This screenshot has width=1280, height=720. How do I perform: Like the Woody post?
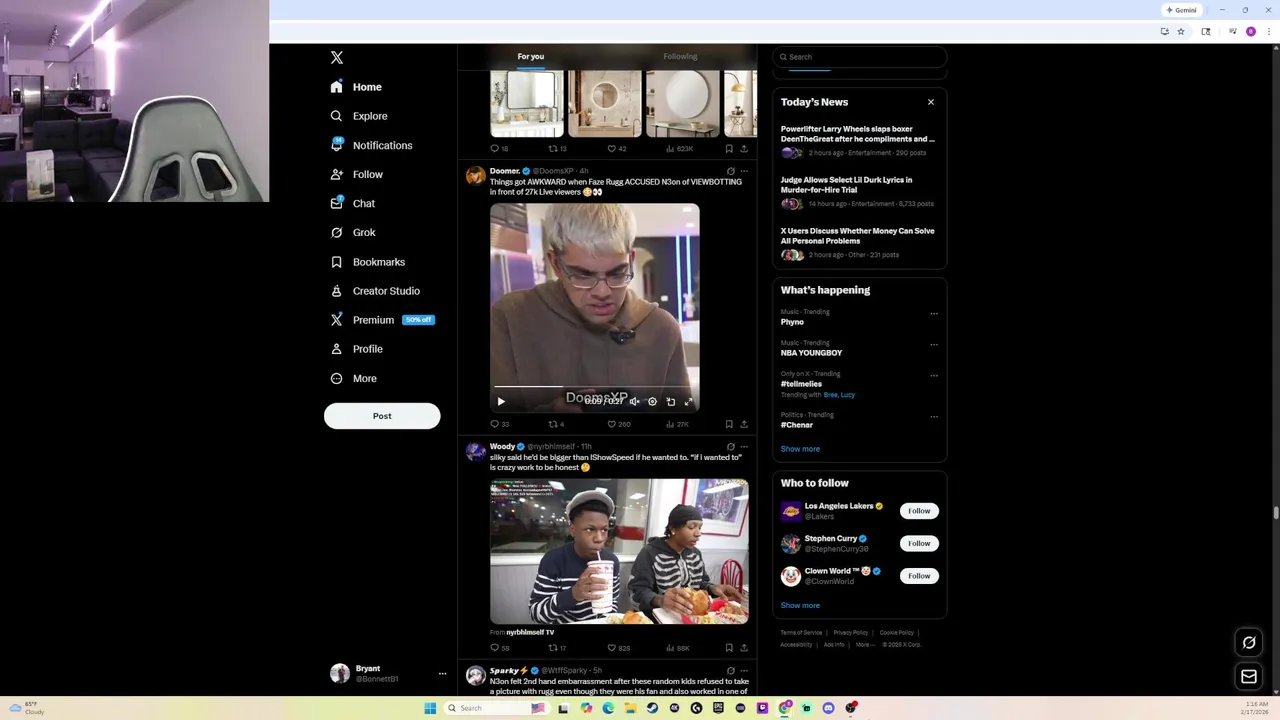pyautogui.click(x=618, y=648)
